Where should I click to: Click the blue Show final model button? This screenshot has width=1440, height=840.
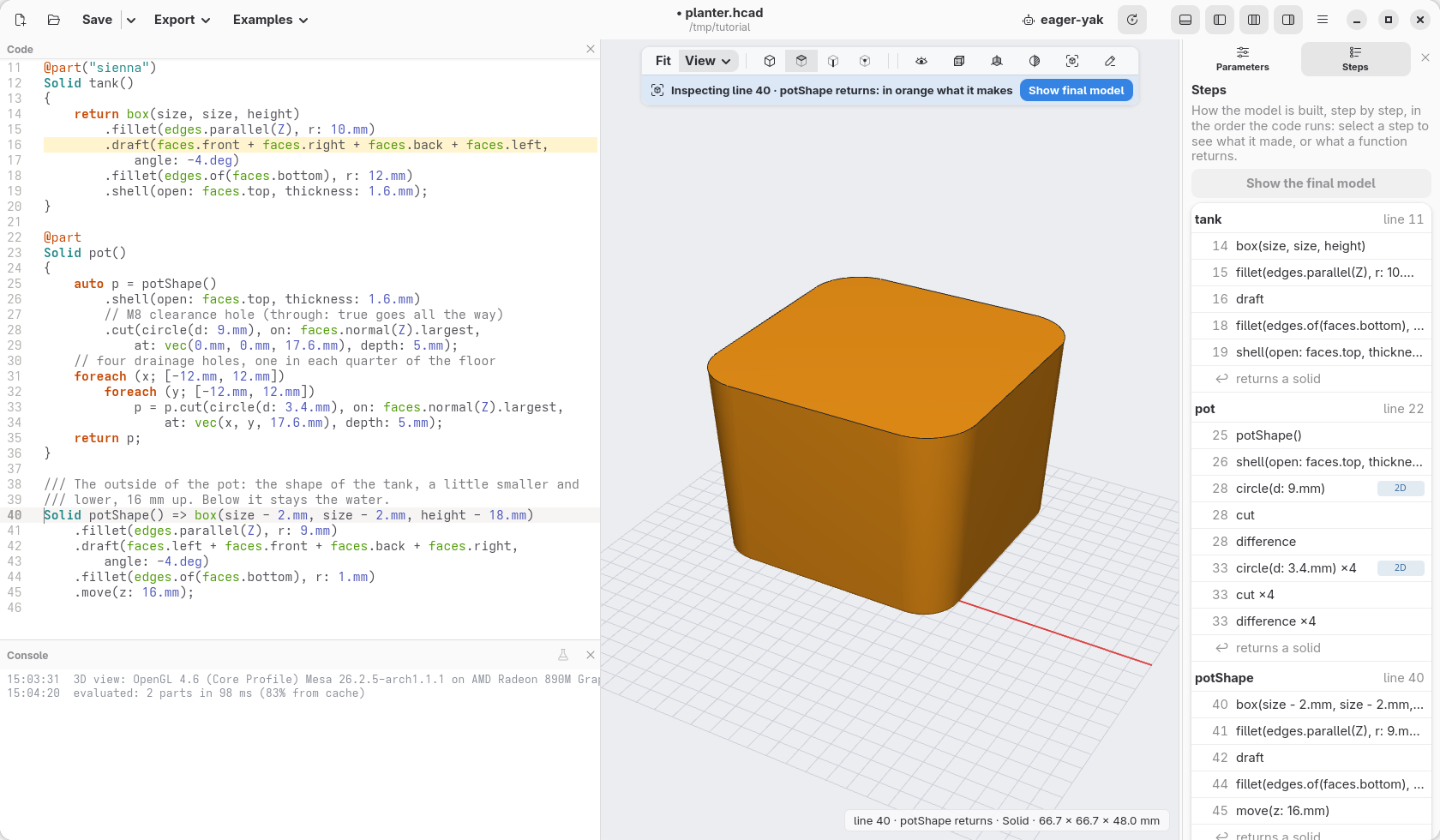pyautogui.click(x=1077, y=90)
